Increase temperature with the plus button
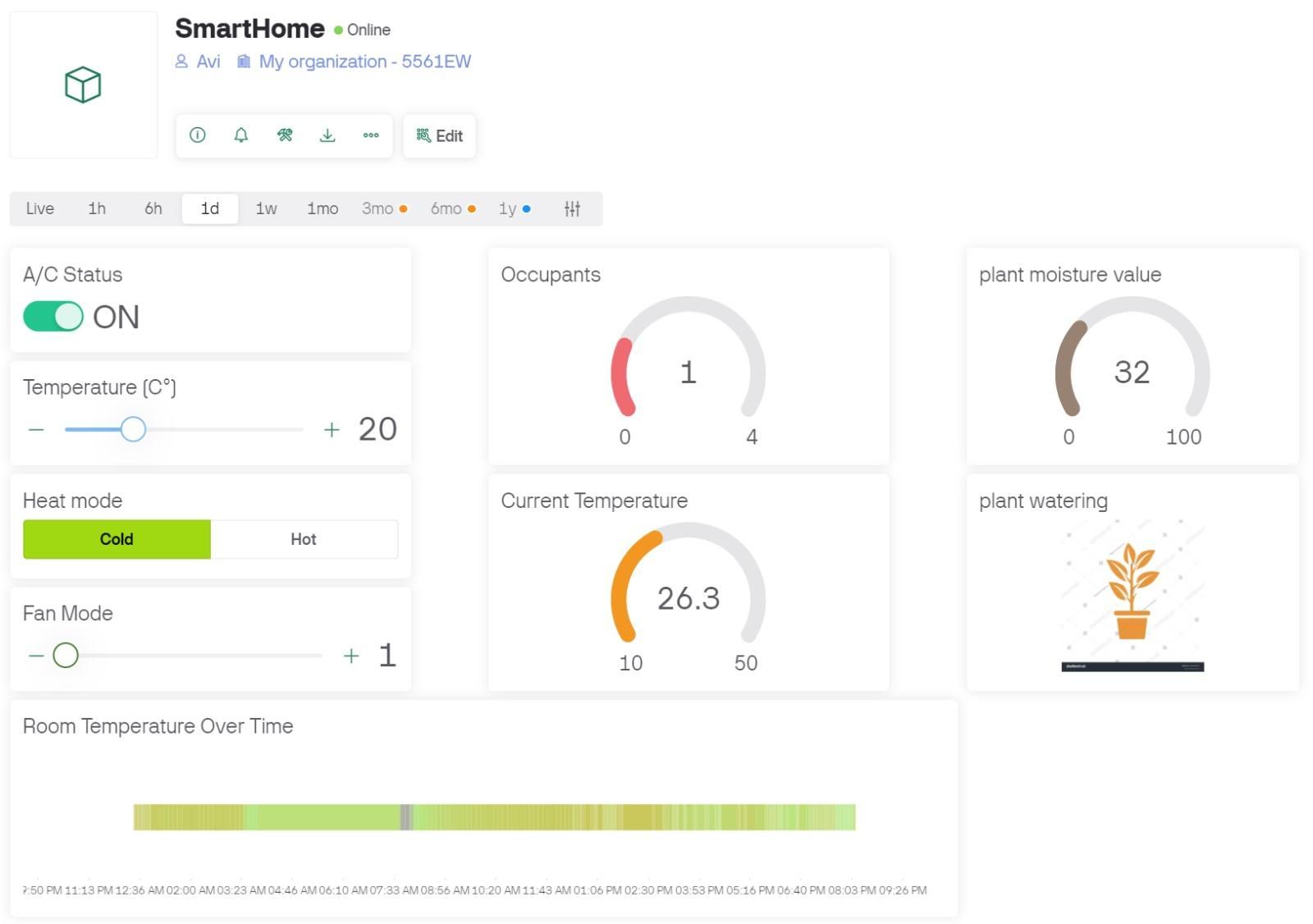The image size is (1313, 924). pyautogui.click(x=332, y=429)
